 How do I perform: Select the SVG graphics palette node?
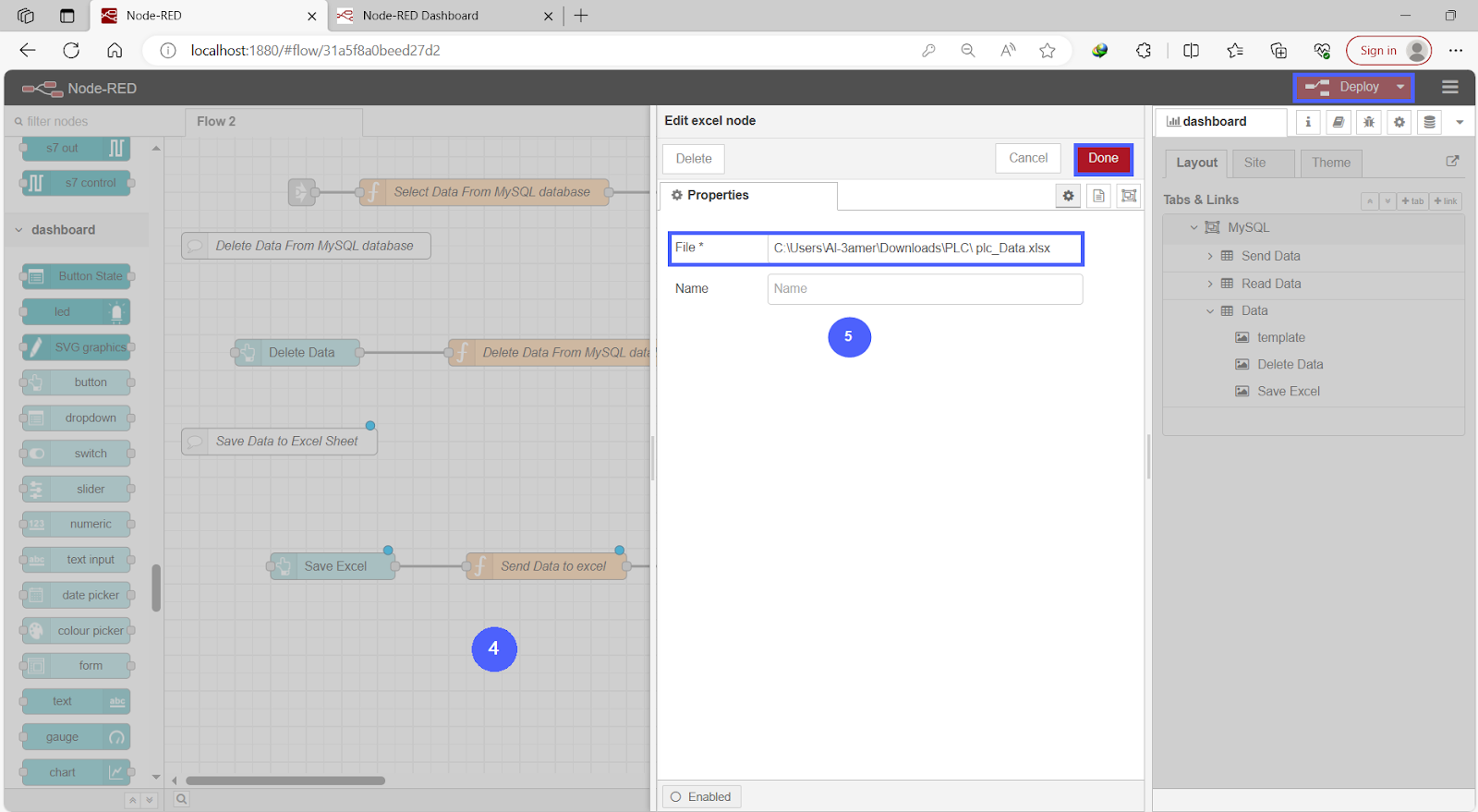click(x=76, y=347)
